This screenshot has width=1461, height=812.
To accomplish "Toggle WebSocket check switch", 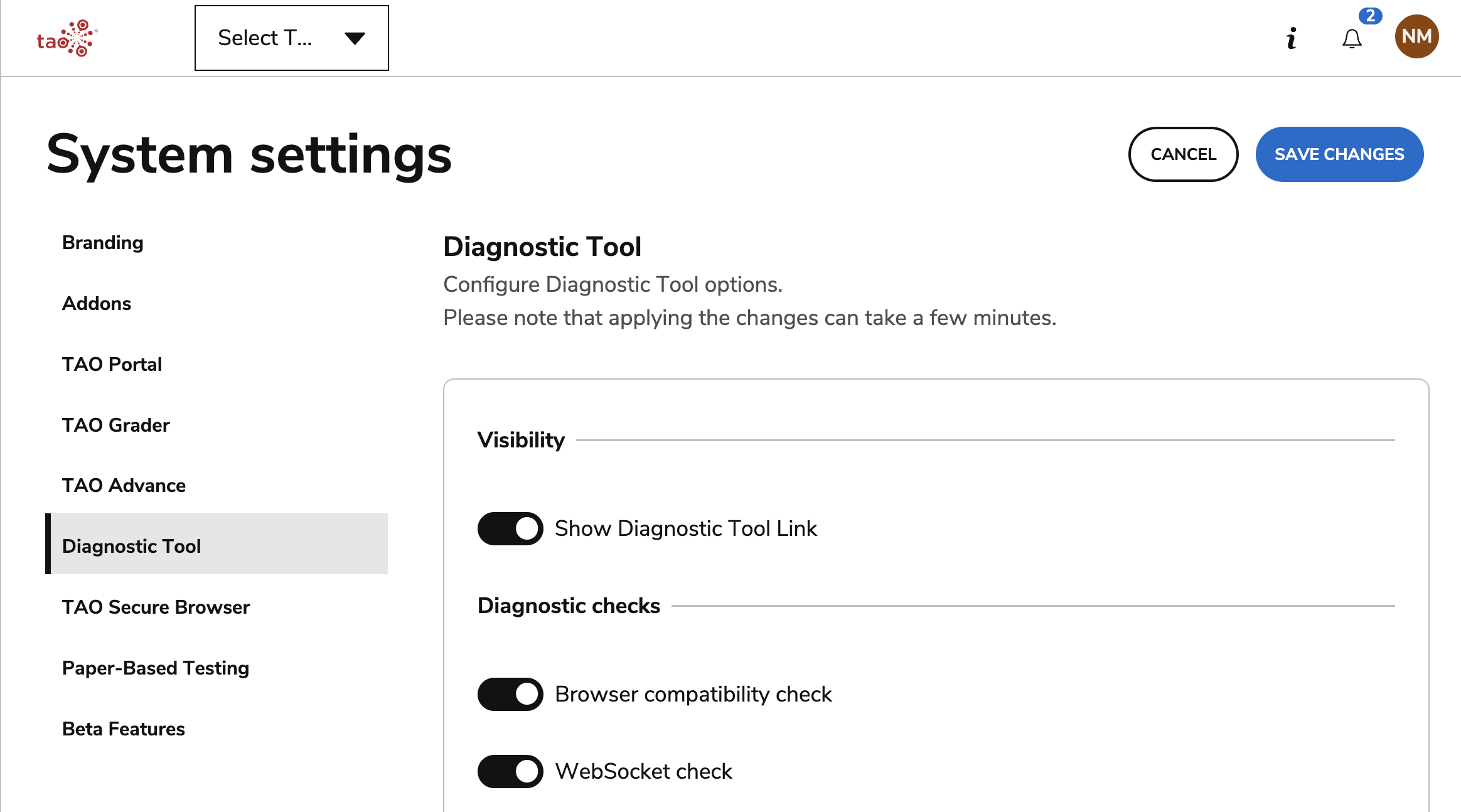I will (510, 771).
